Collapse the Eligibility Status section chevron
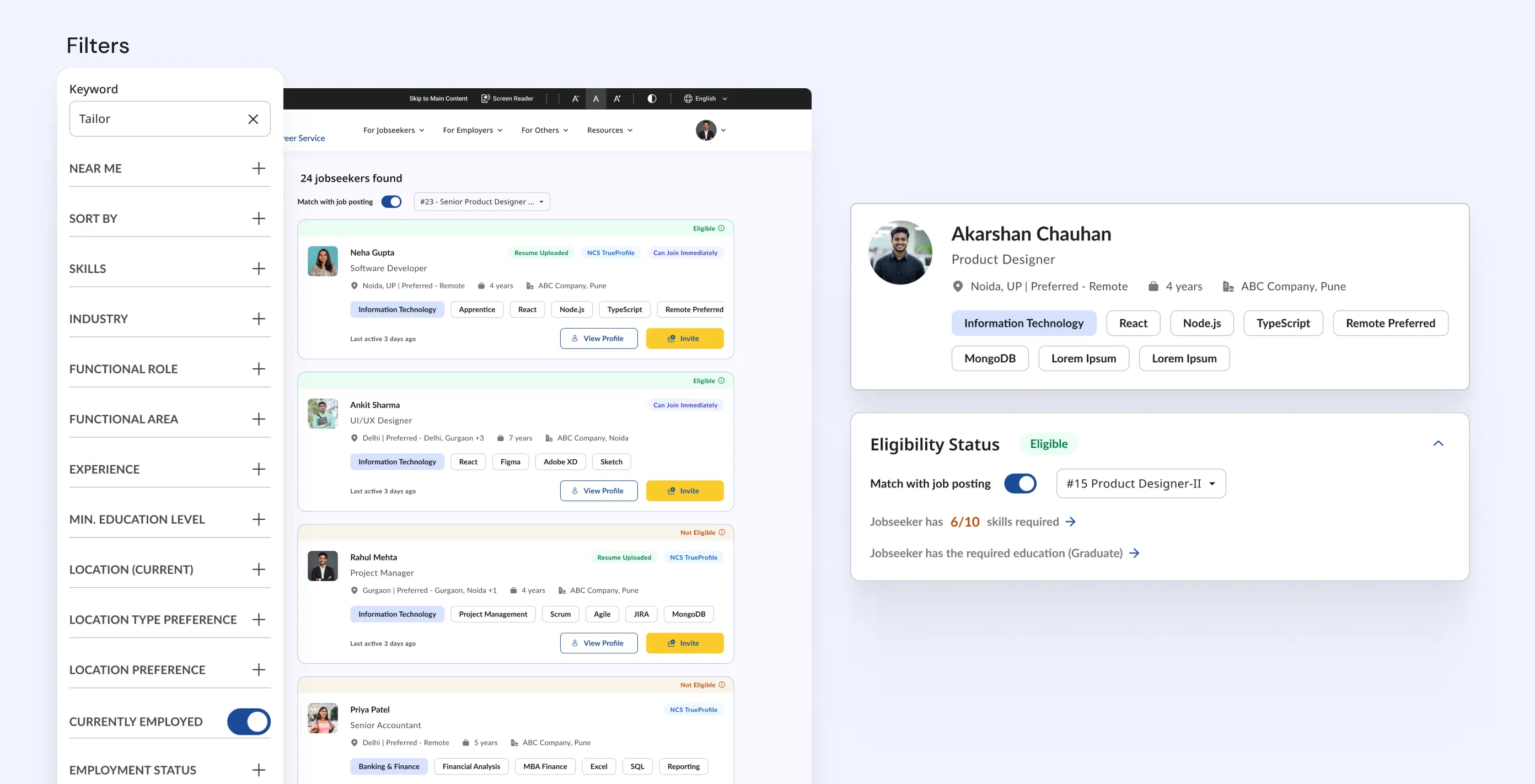This screenshot has width=1535, height=784. tap(1438, 443)
